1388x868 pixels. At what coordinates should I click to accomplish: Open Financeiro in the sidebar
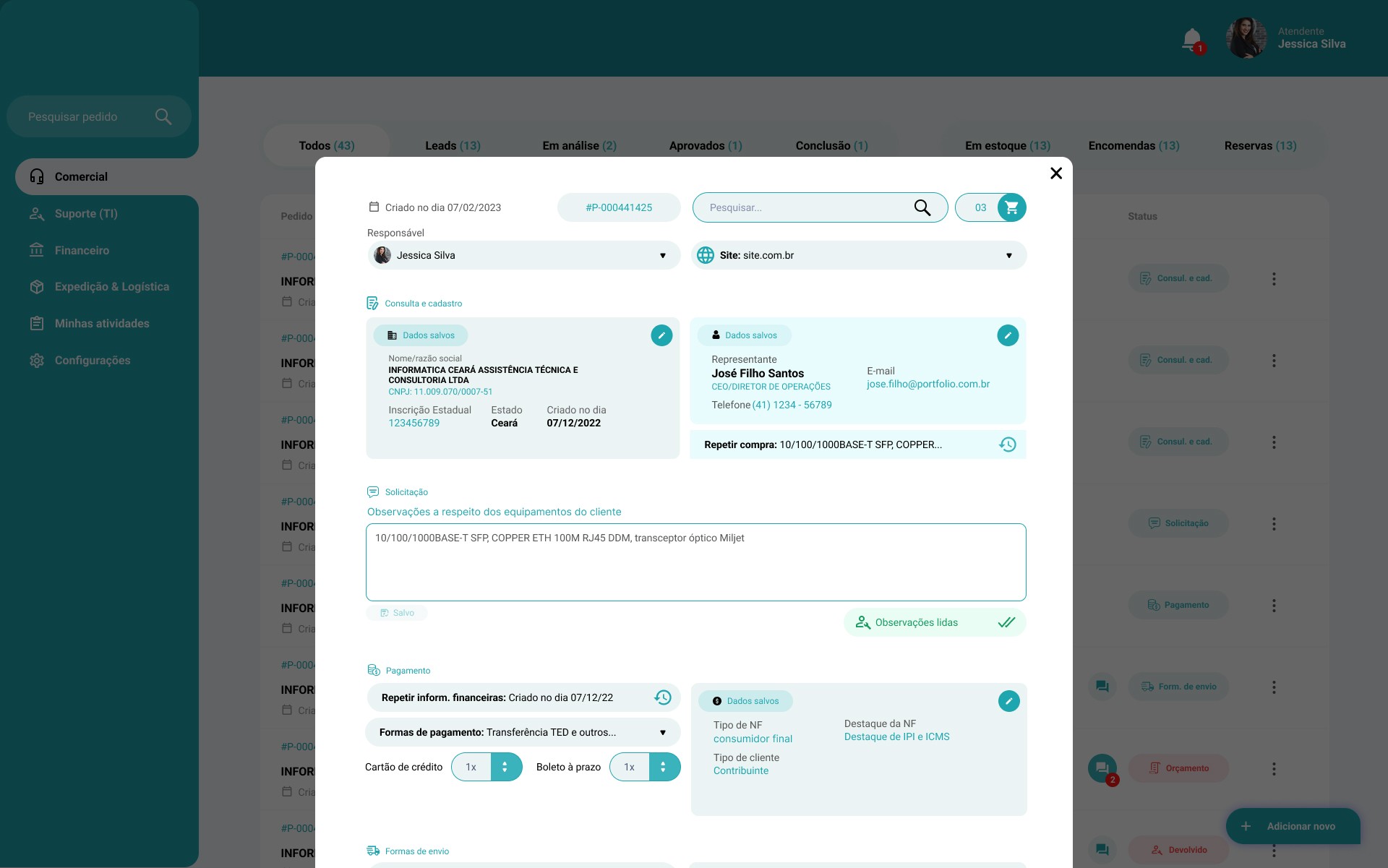coord(82,250)
